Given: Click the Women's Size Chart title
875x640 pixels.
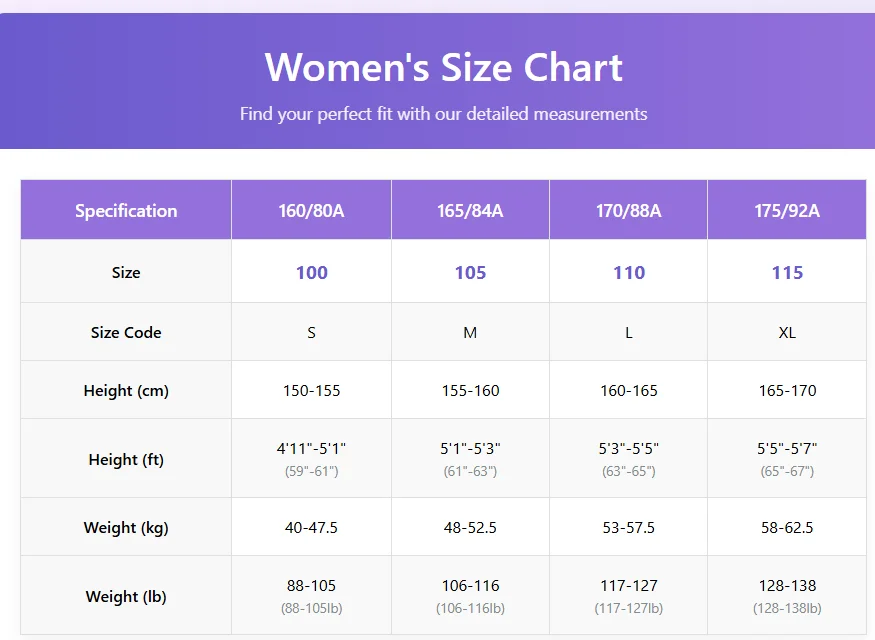Looking at the screenshot, I should tap(443, 68).
